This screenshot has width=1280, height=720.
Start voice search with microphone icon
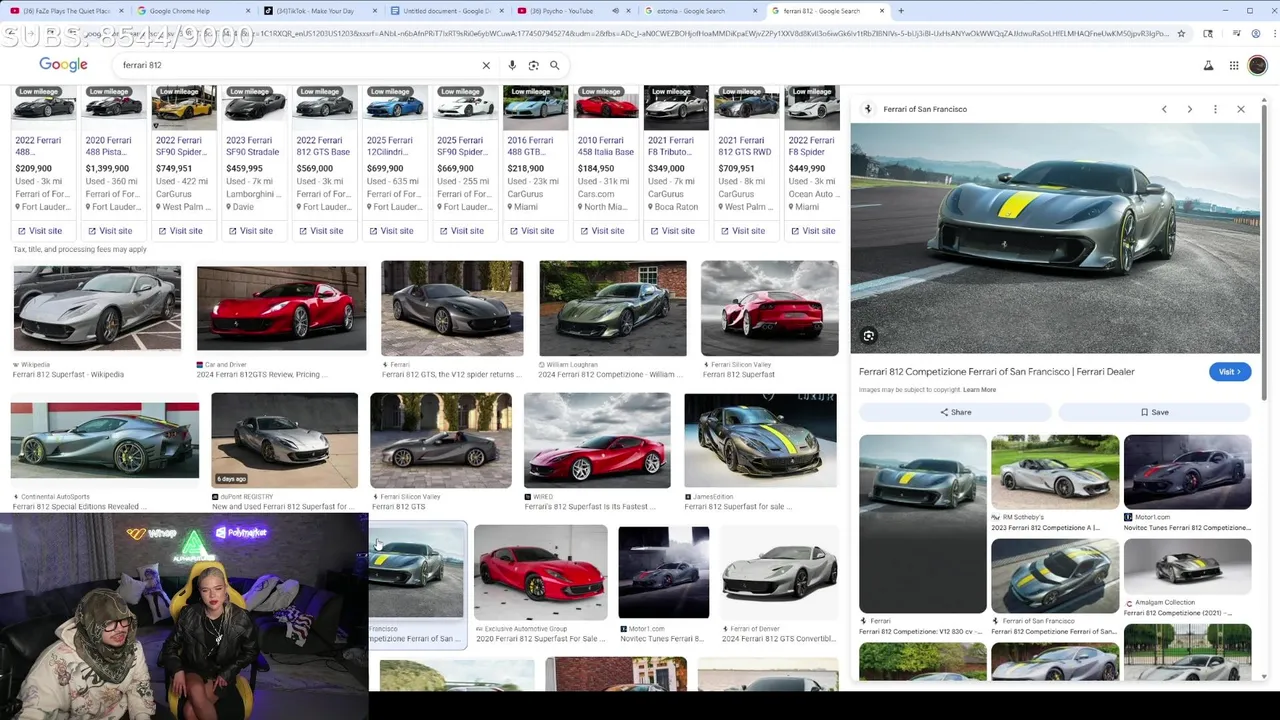[x=512, y=65]
